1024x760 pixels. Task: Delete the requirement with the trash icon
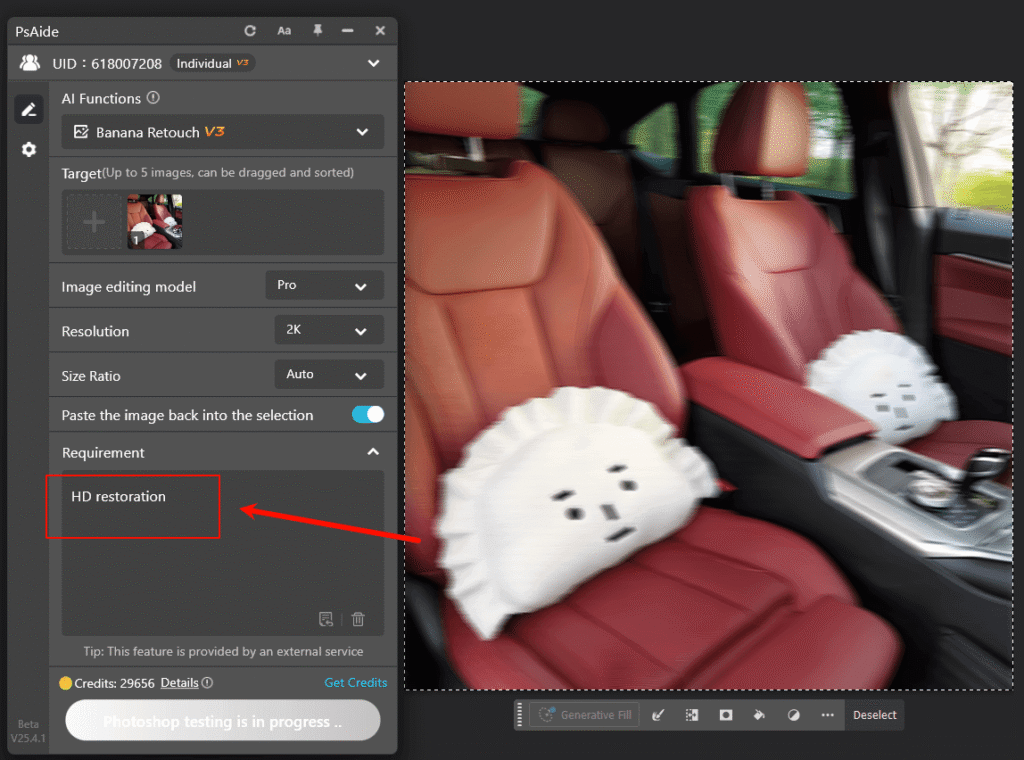(x=359, y=619)
